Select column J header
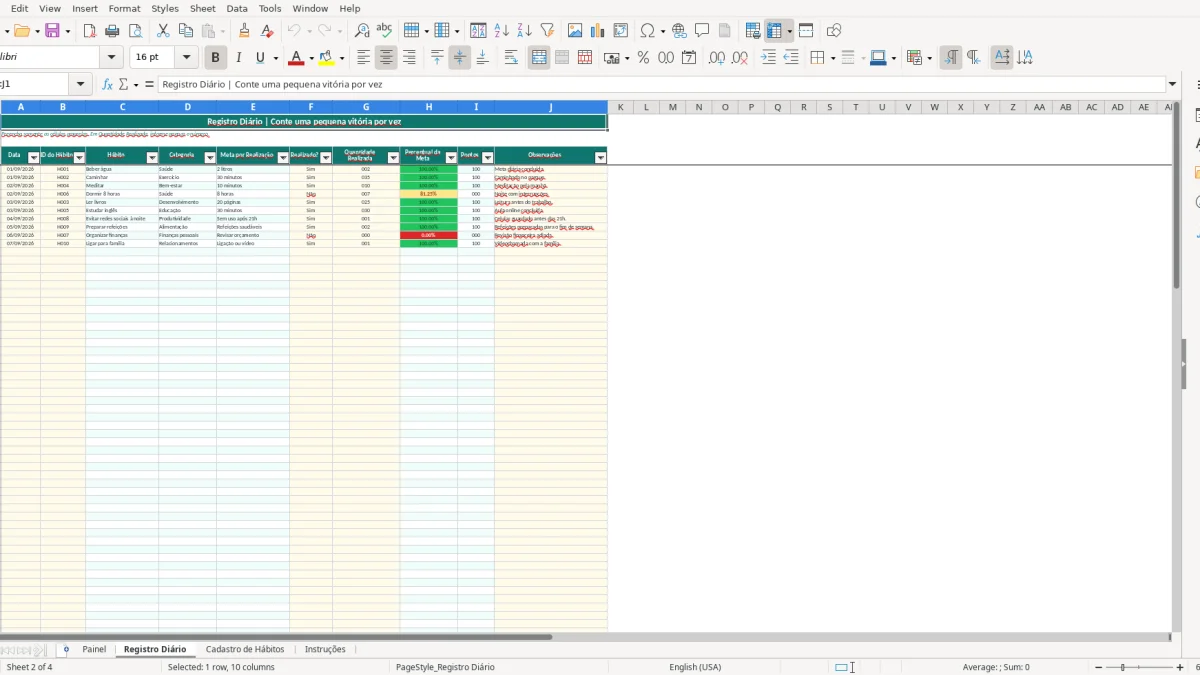The image size is (1200, 675). 550,107
